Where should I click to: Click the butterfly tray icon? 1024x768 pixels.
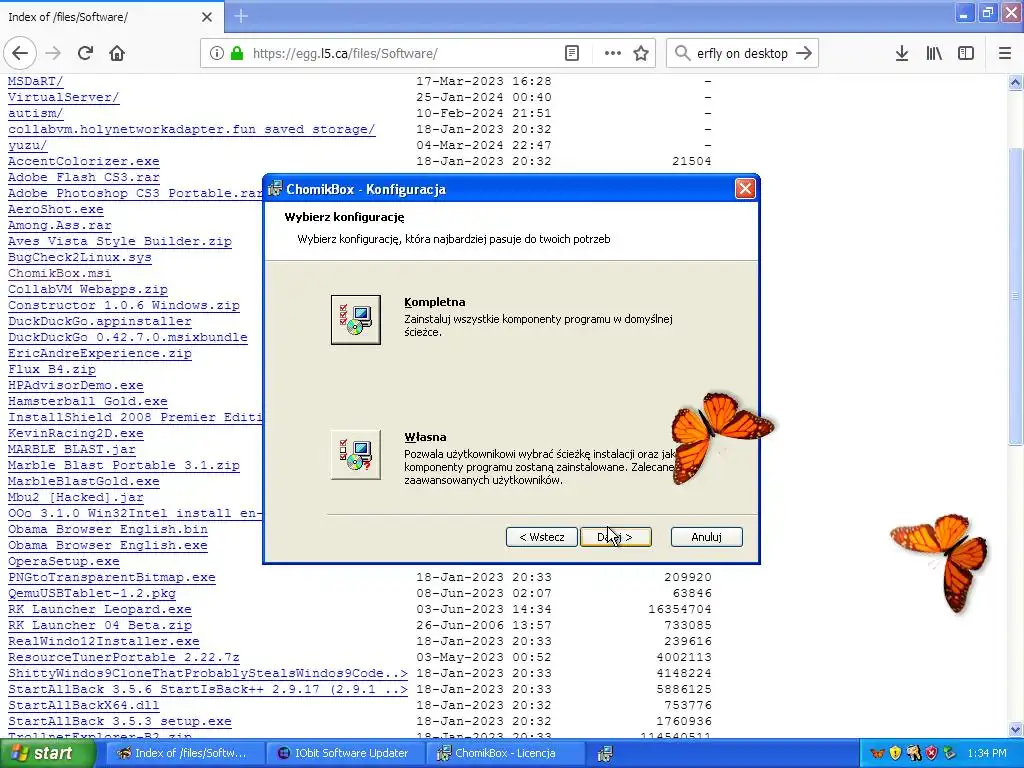coord(877,754)
